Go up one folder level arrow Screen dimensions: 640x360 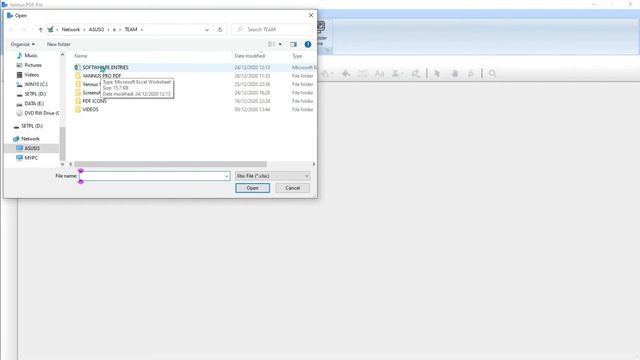tap(40, 29)
